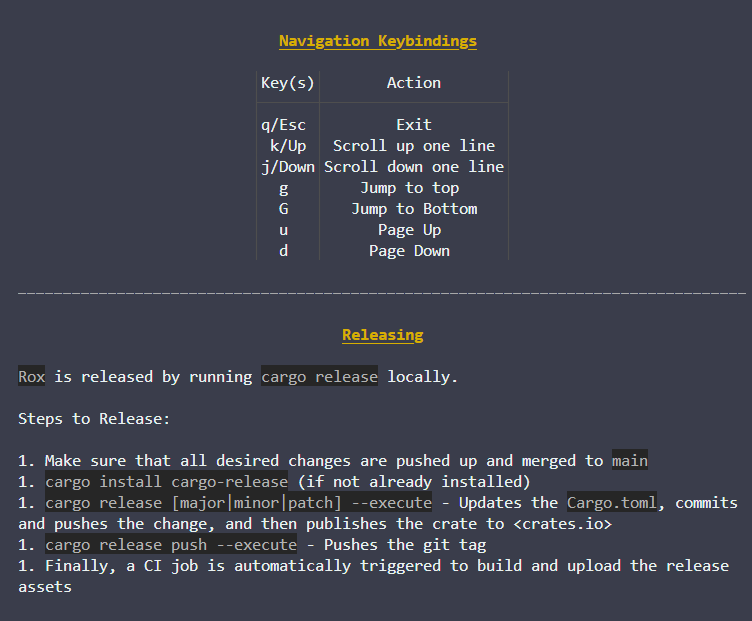This screenshot has width=752, height=621.
Task: Click the q/Esc key entry
Action: click(283, 125)
